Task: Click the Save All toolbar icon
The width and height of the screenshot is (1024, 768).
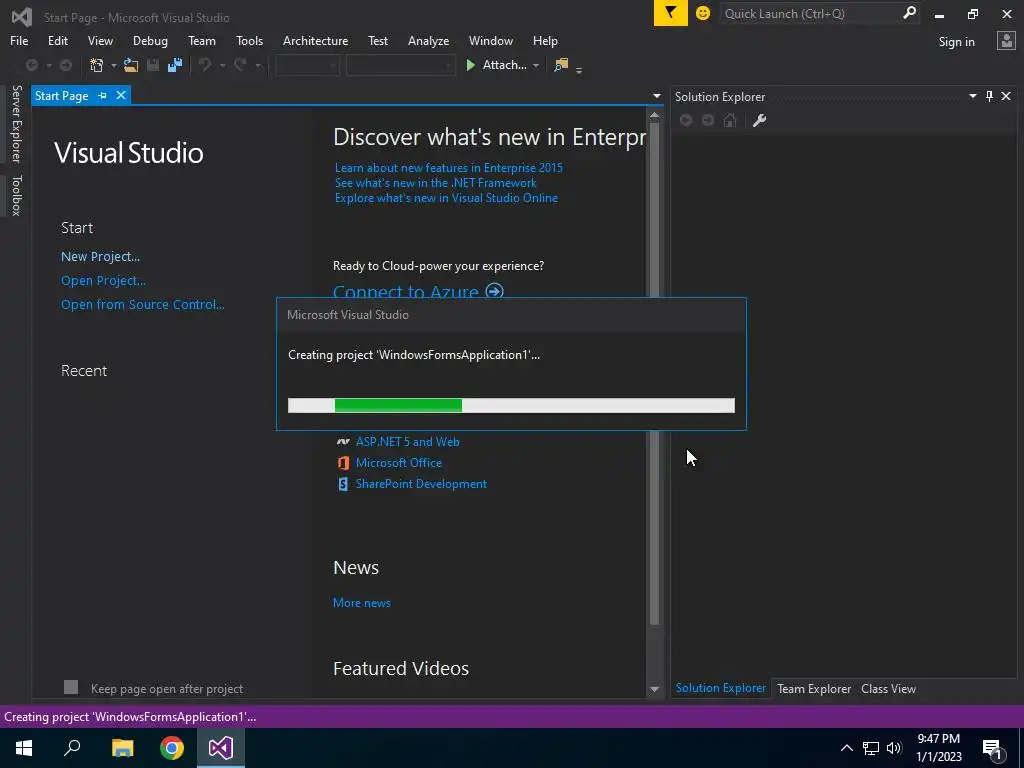Action: (x=174, y=65)
